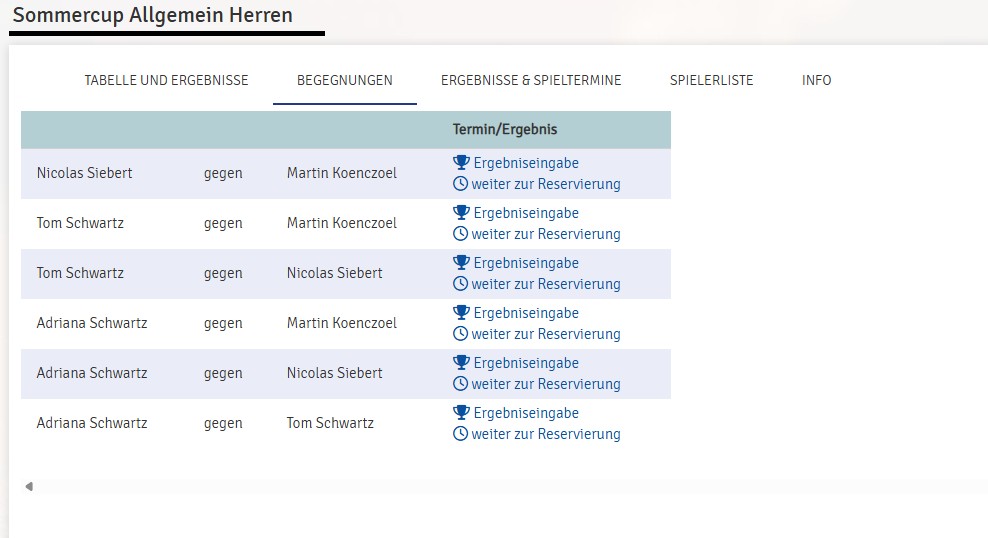988x538 pixels.
Task: Click Nicolas Siebert in the first row
Action: coord(84,173)
